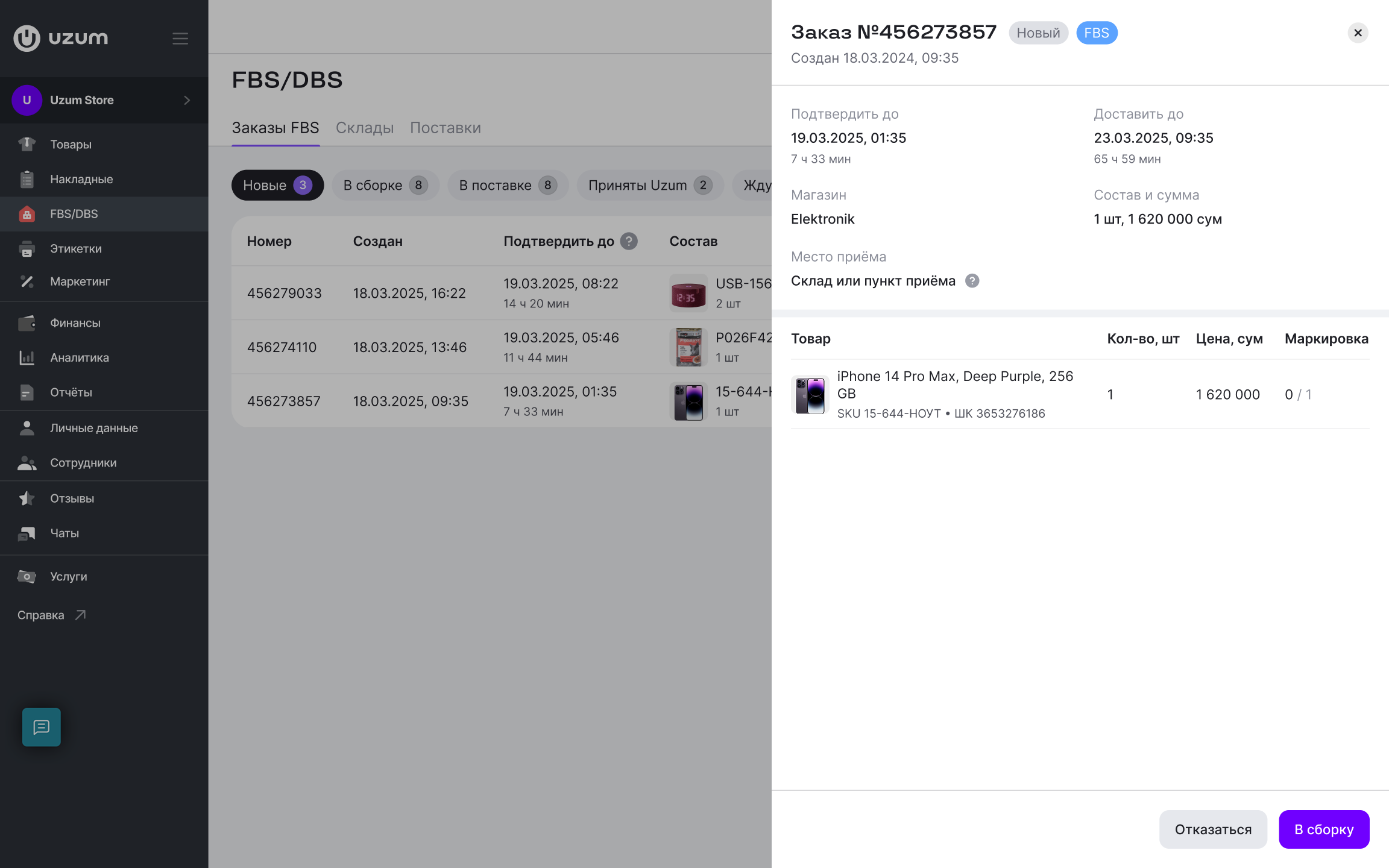Select the В сборке filter chip

click(386, 185)
